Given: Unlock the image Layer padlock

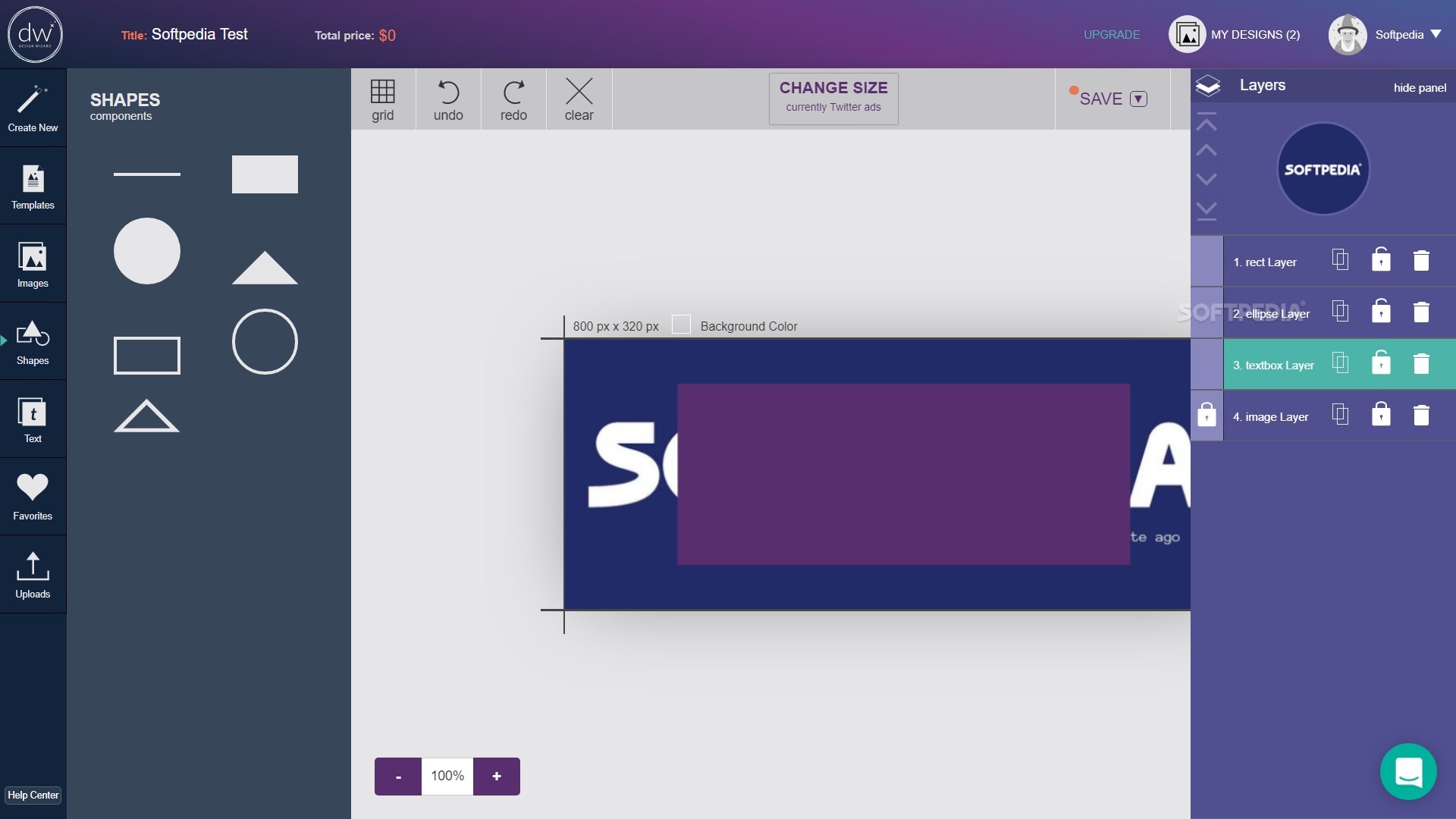Looking at the screenshot, I should (1207, 415).
